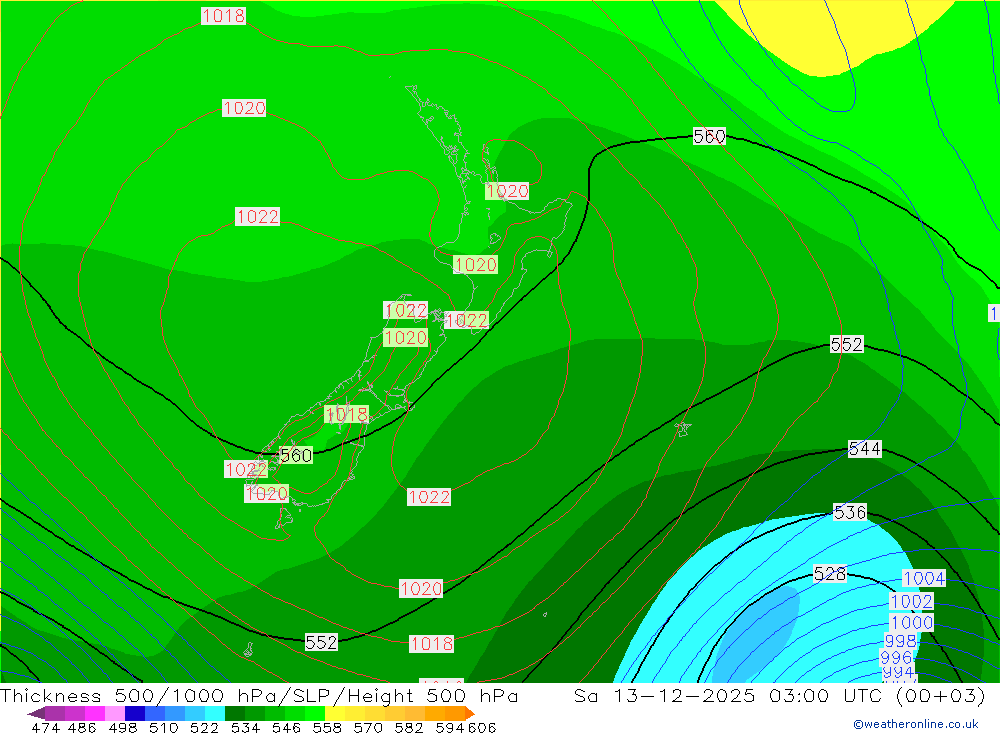The height and width of the screenshot is (733, 1000).
Task: Click the blue 994 isobar label
Action: [898, 672]
